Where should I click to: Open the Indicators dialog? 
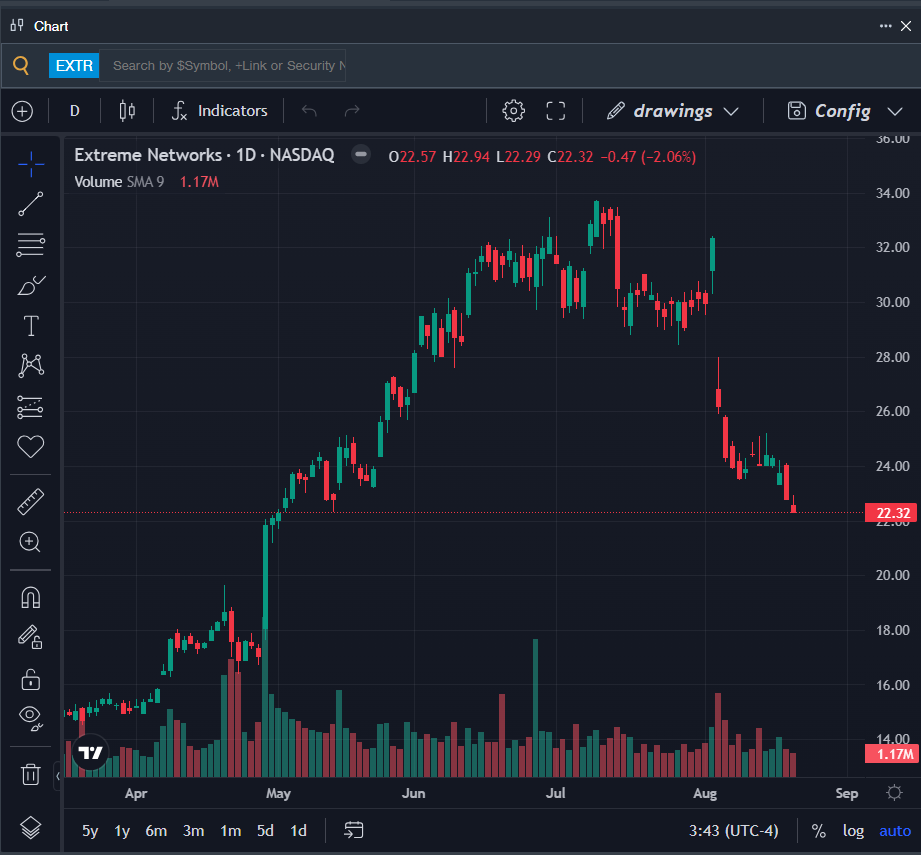pyautogui.click(x=220, y=111)
